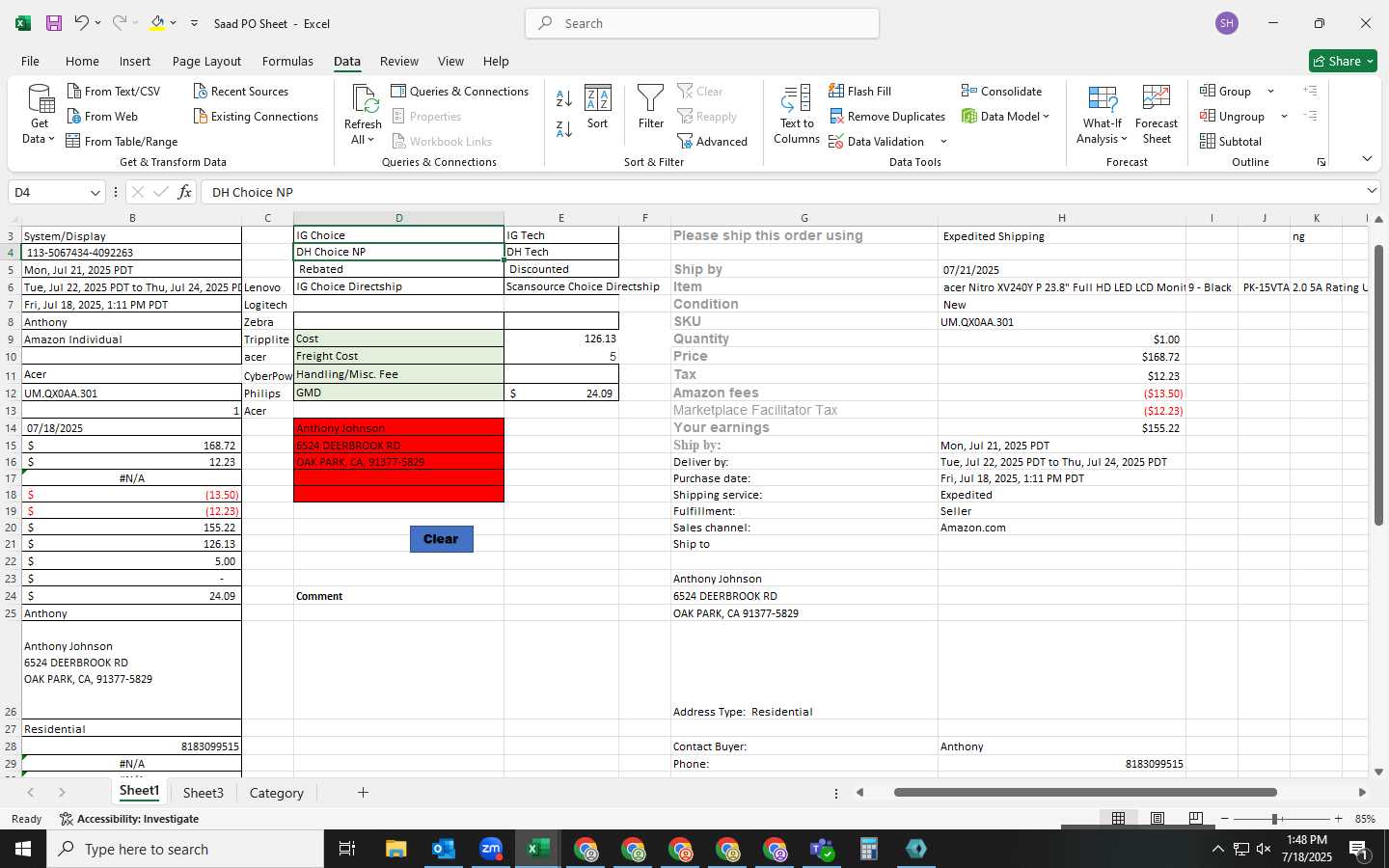Open the Ungroup dropdown arrow

(1284, 116)
